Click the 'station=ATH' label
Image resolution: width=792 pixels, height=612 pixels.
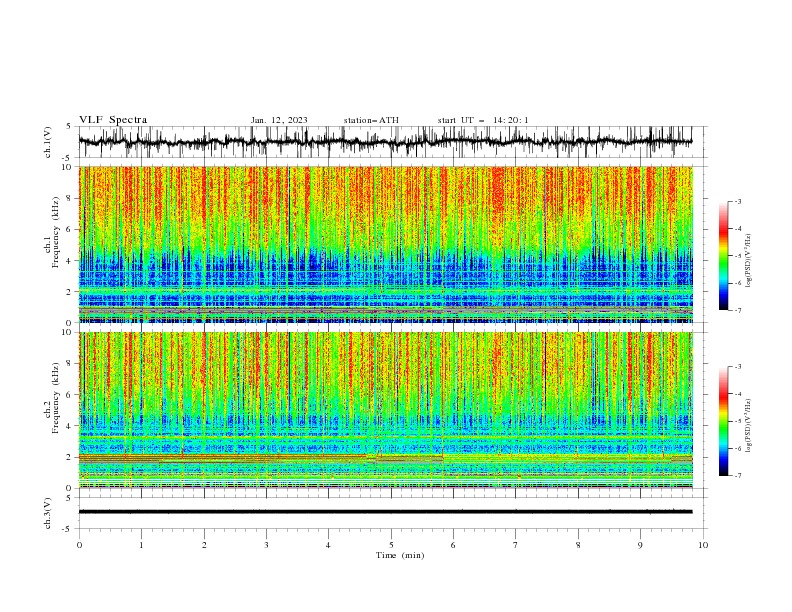point(371,120)
